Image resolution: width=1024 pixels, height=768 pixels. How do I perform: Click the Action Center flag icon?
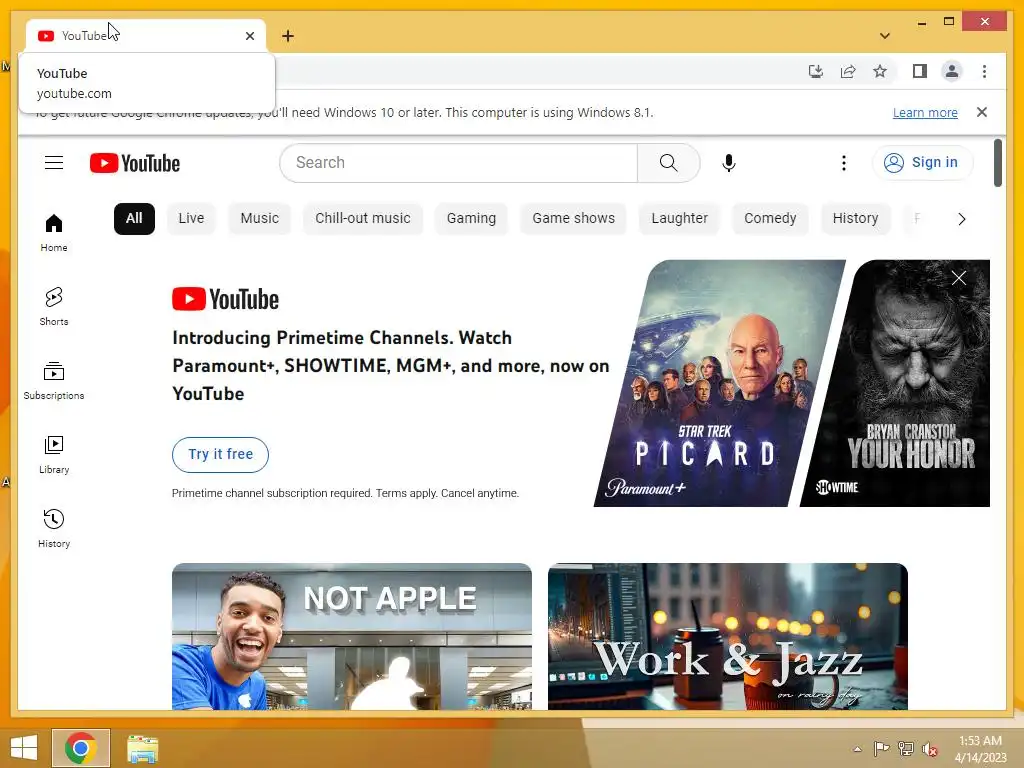[881, 749]
